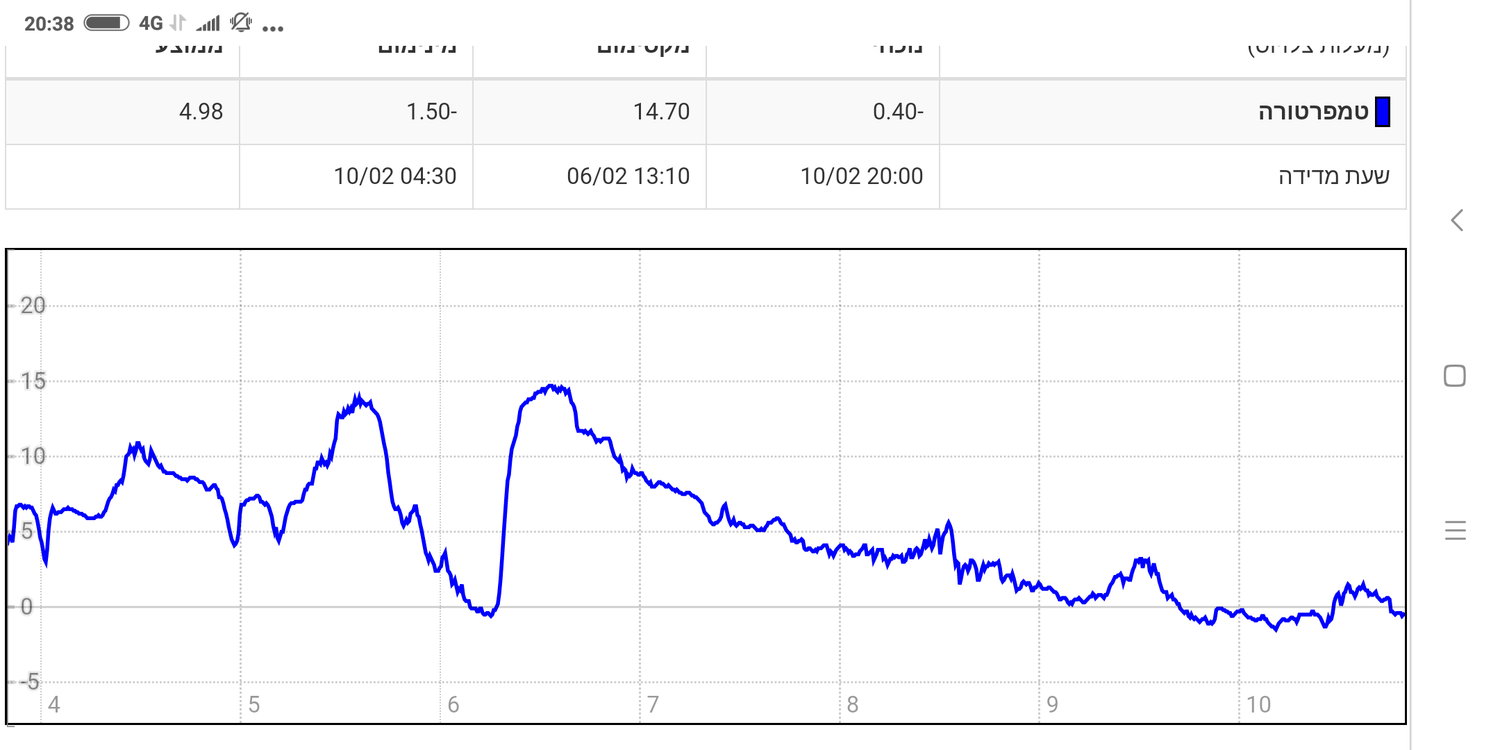The image size is (1500, 750).
Task: Tap the Android back chevron button
Action: pos(1457,220)
